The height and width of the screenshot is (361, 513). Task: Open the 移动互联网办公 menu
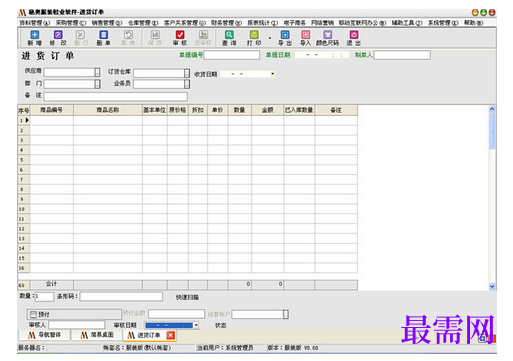(362, 23)
